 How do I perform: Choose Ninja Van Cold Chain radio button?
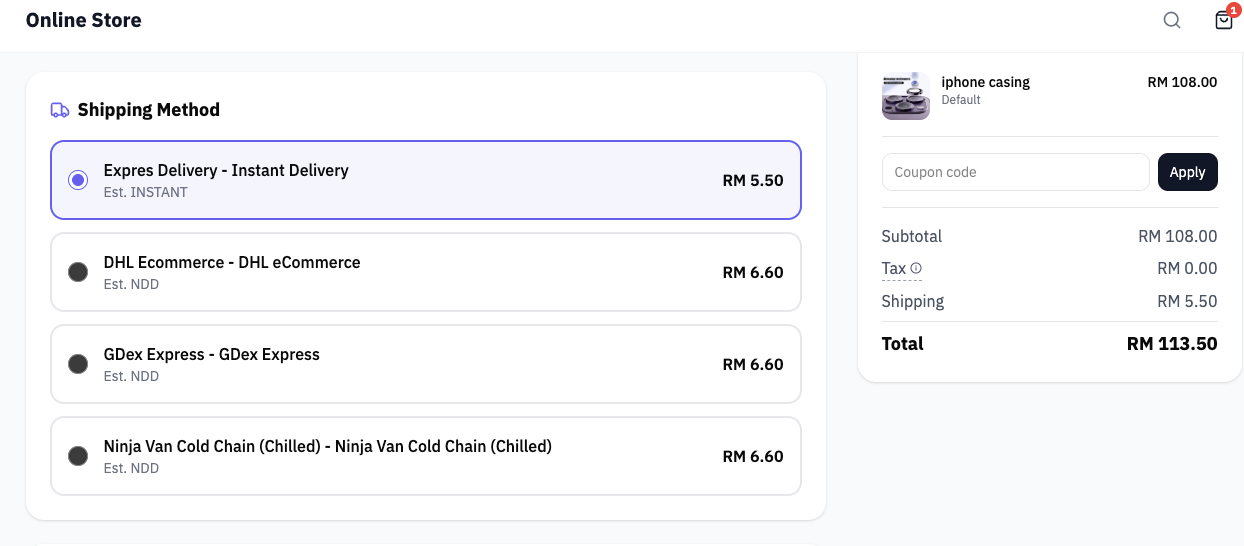78,456
